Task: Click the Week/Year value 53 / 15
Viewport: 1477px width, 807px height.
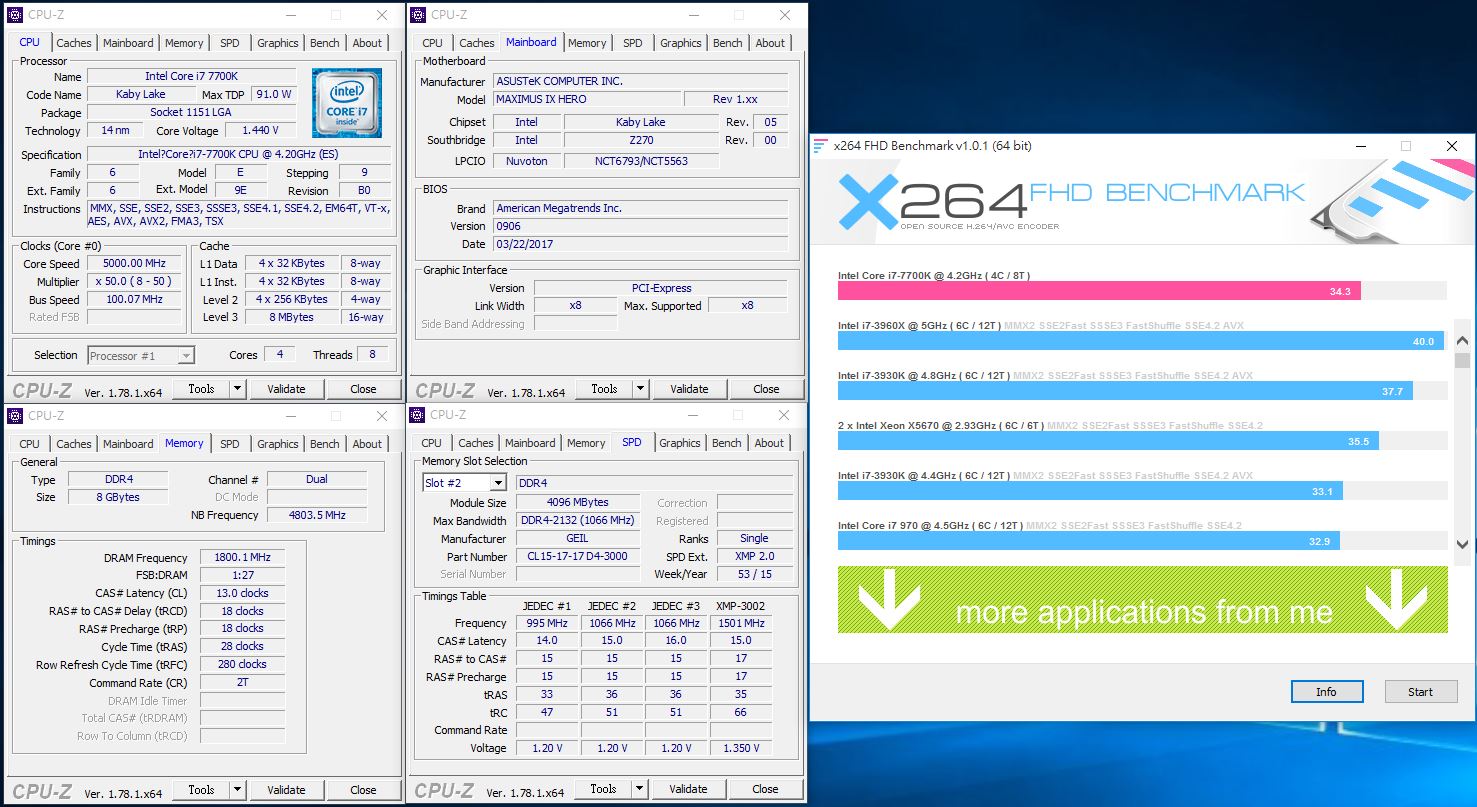Action: (x=754, y=575)
